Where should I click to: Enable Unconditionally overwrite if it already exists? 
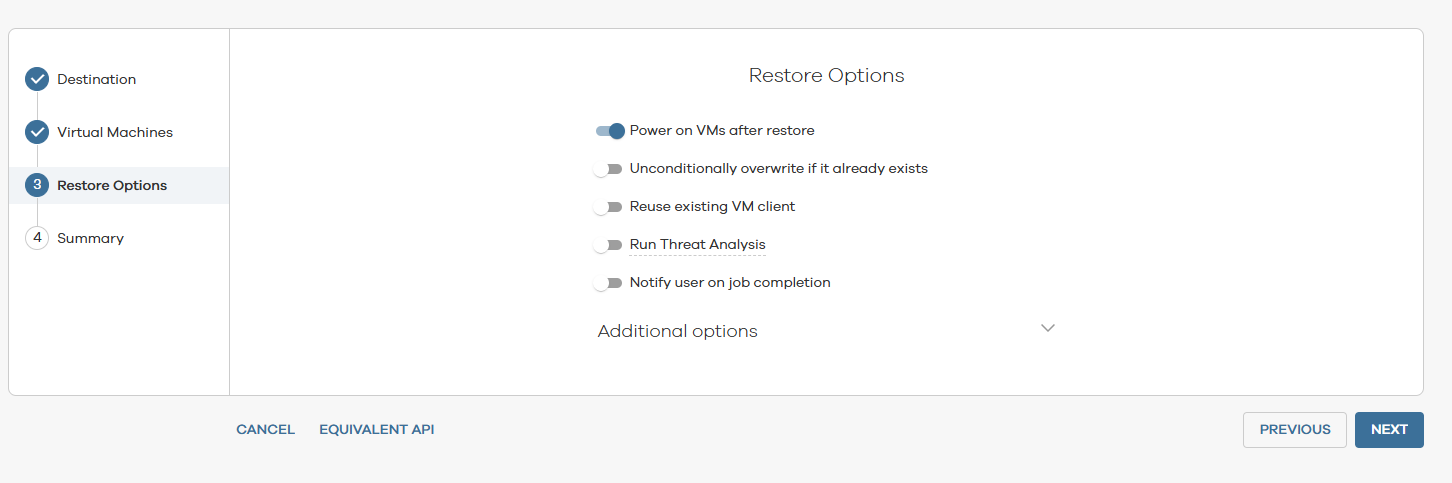click(x=608, y=169)
